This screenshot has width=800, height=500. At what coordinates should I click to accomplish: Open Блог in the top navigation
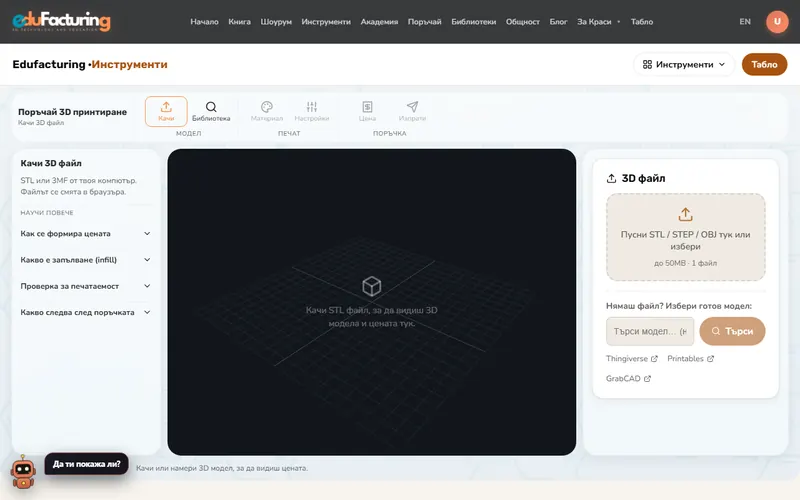558,21
